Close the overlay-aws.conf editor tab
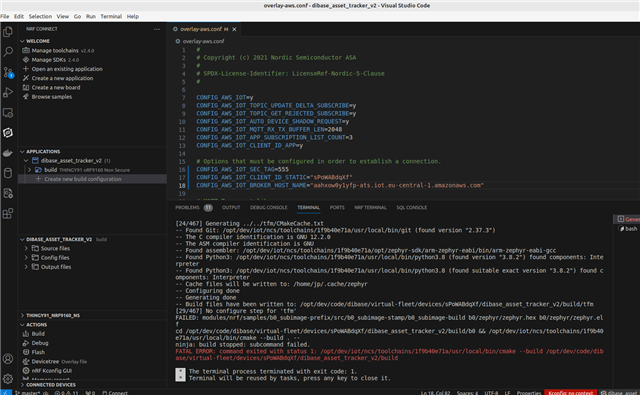The width and height of the screenshot is (640, 395). pos(234,29)
